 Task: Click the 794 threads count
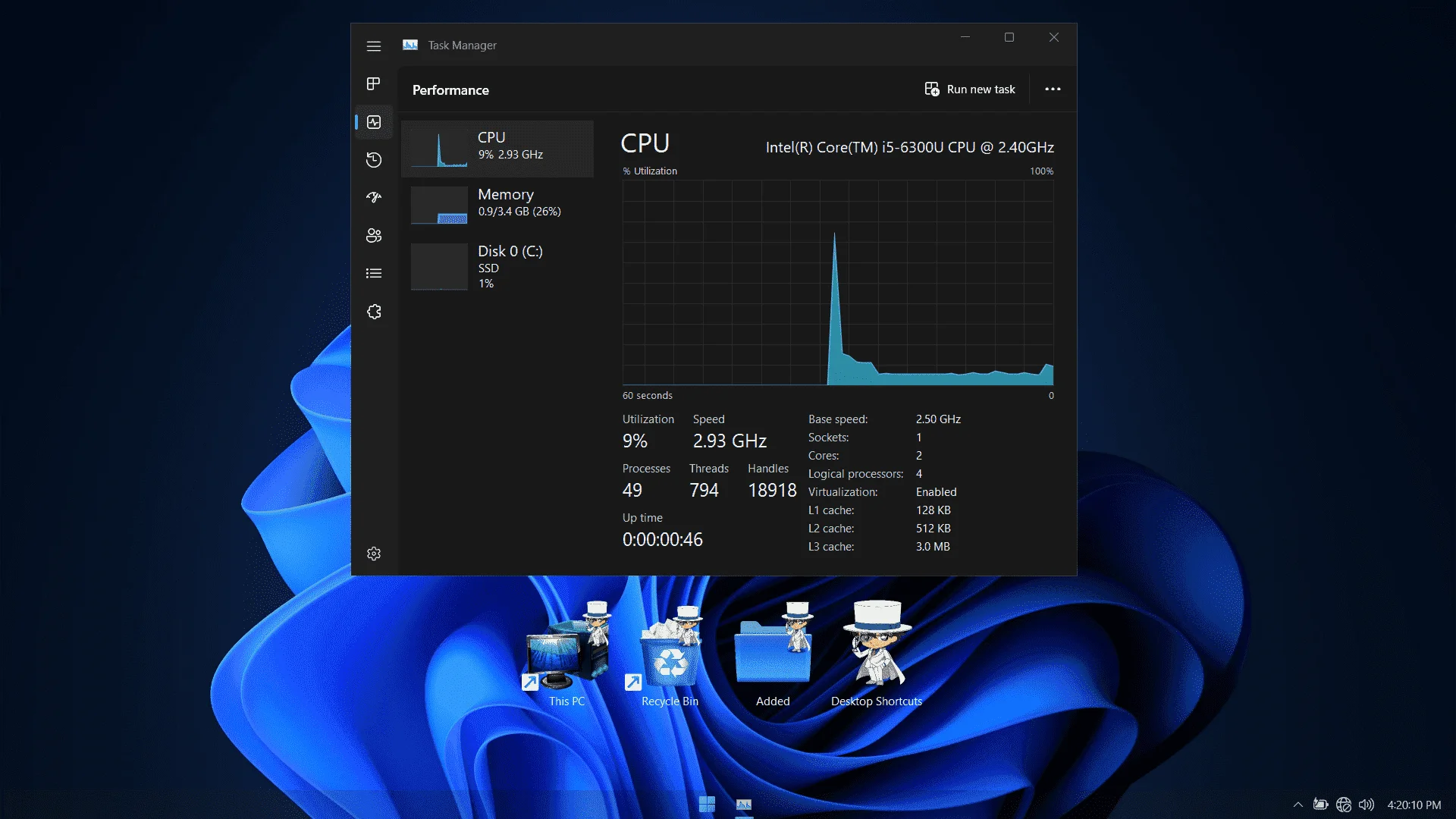pyautogui.click(x=704, y=491)
